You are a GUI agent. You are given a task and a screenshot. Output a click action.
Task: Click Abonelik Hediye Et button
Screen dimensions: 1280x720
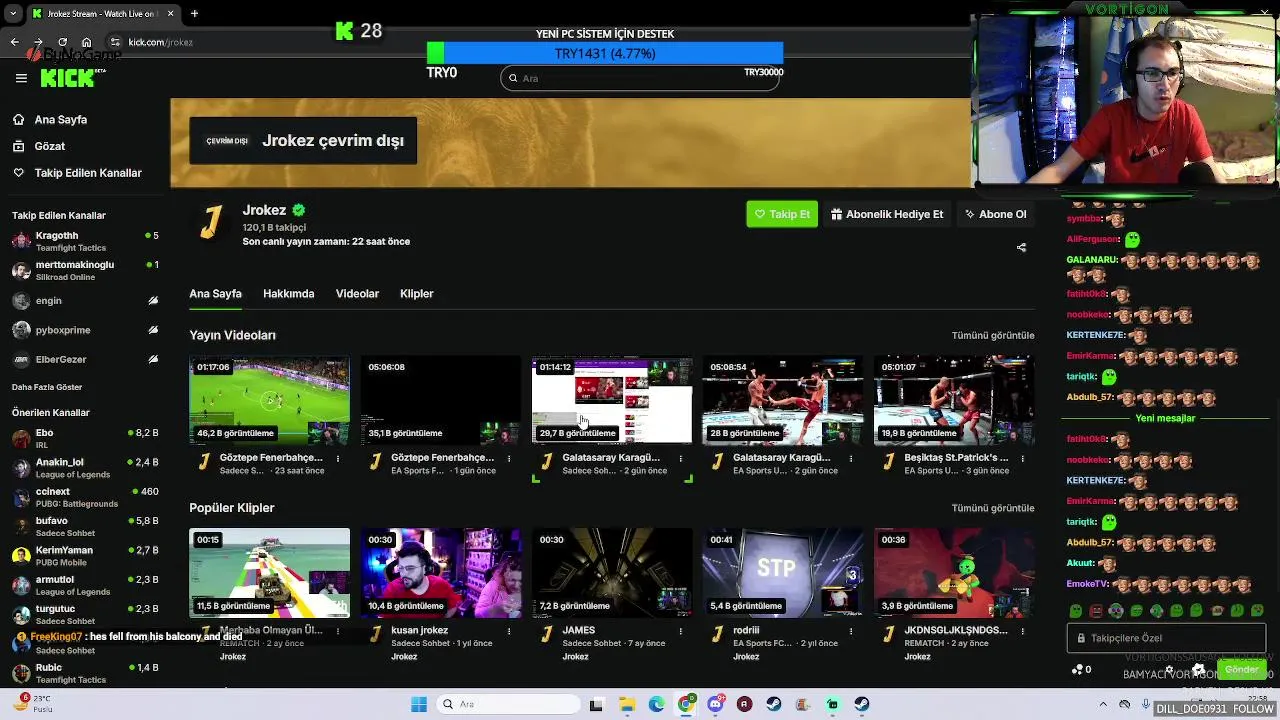(x=887, y=214)
